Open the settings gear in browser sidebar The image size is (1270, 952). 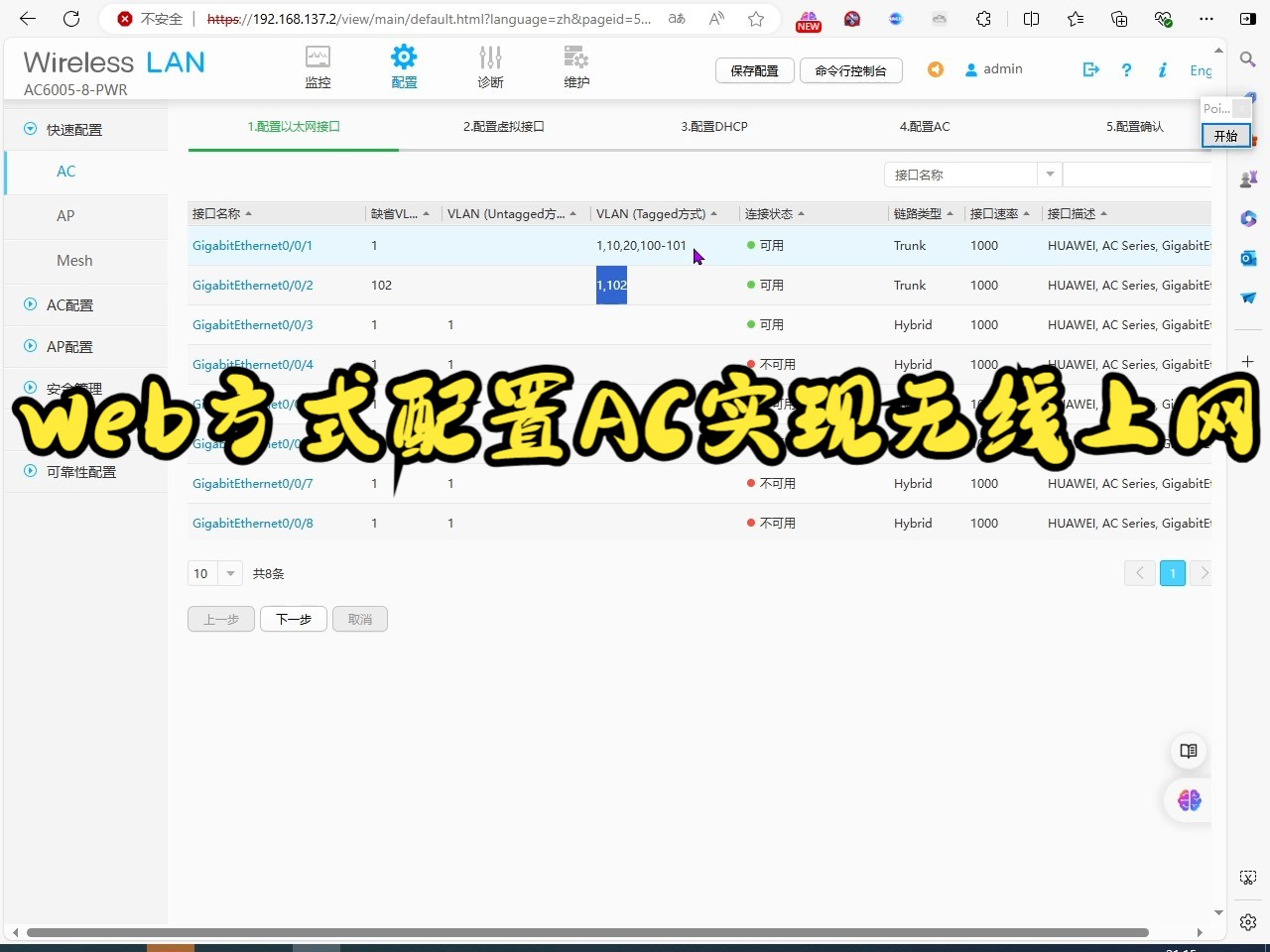[1247, 921]
